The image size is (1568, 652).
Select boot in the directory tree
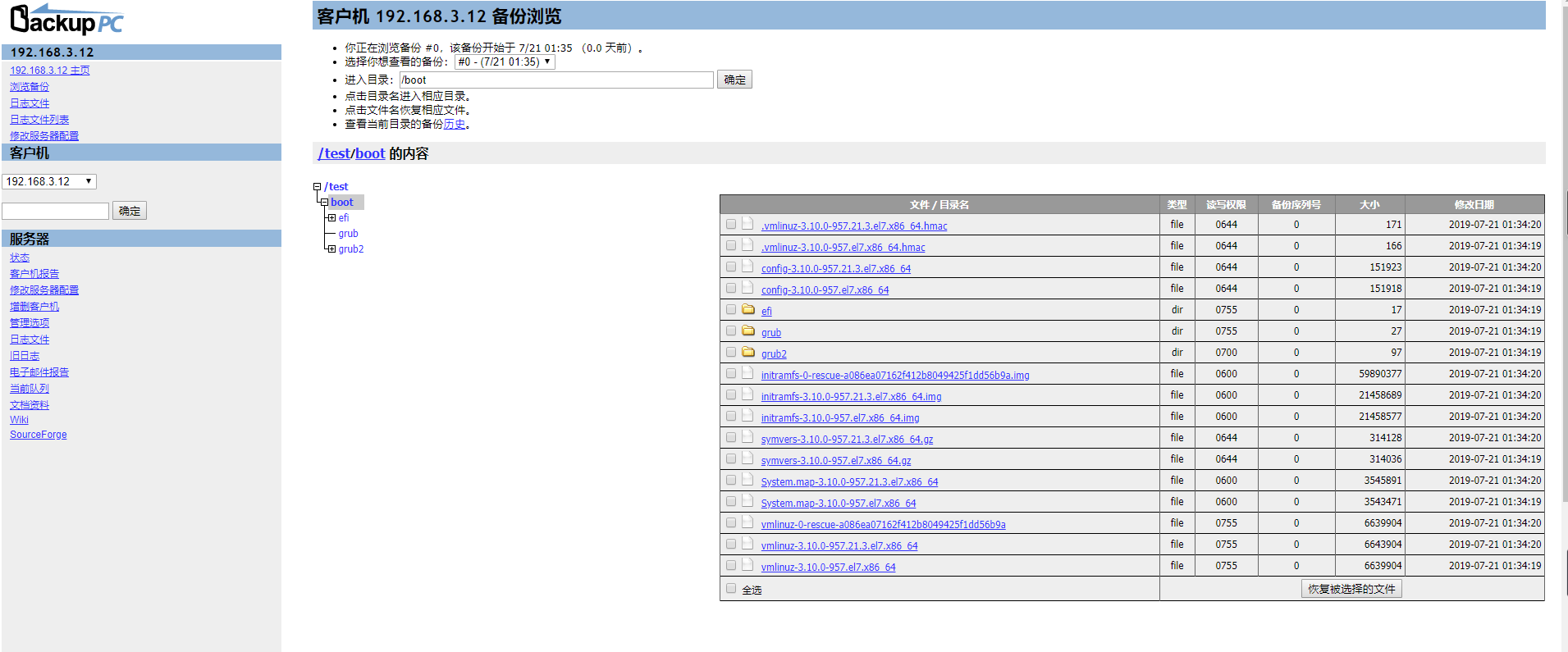(342, 203)
